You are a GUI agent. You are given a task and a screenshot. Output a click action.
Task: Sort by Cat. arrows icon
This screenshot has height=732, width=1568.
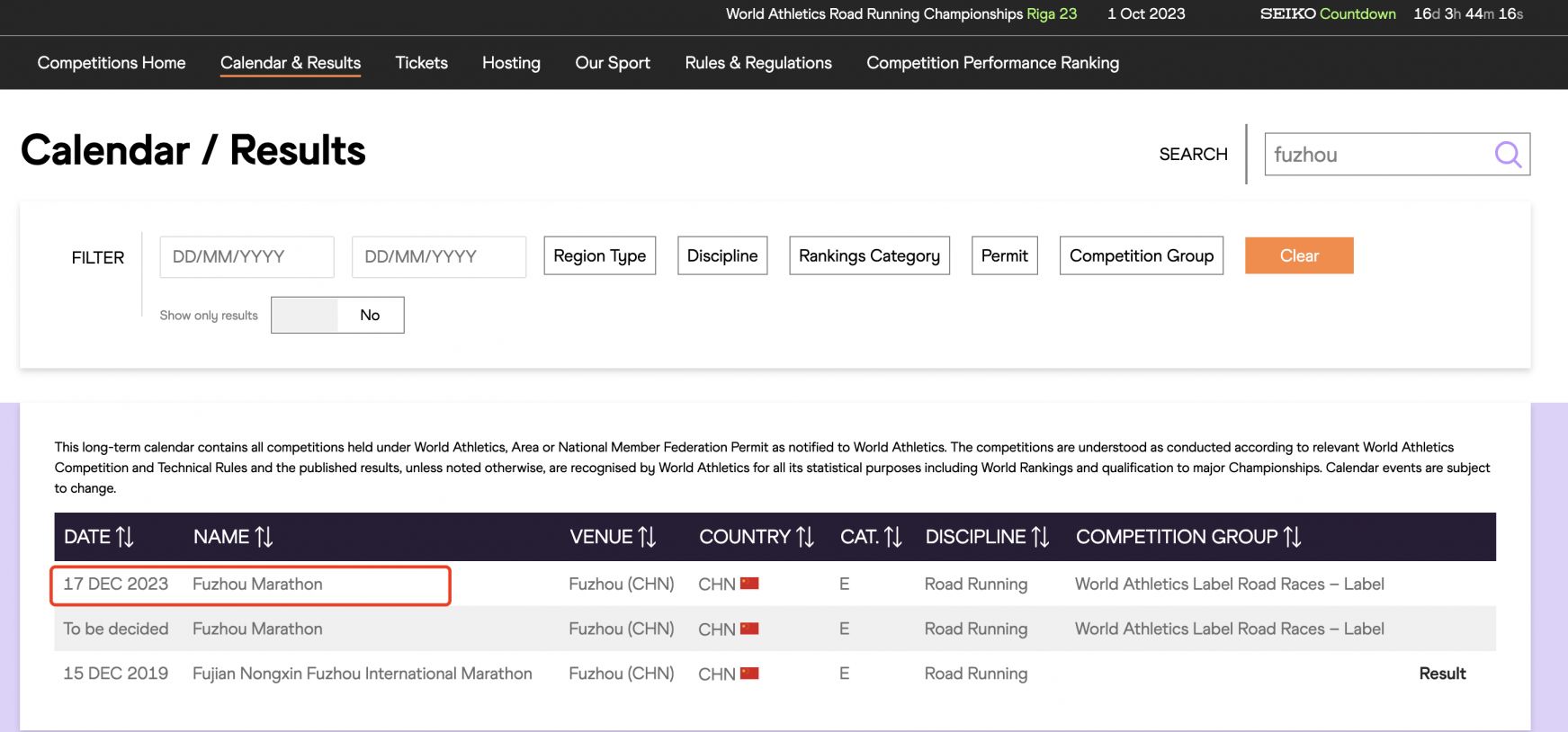pos(892,537)
